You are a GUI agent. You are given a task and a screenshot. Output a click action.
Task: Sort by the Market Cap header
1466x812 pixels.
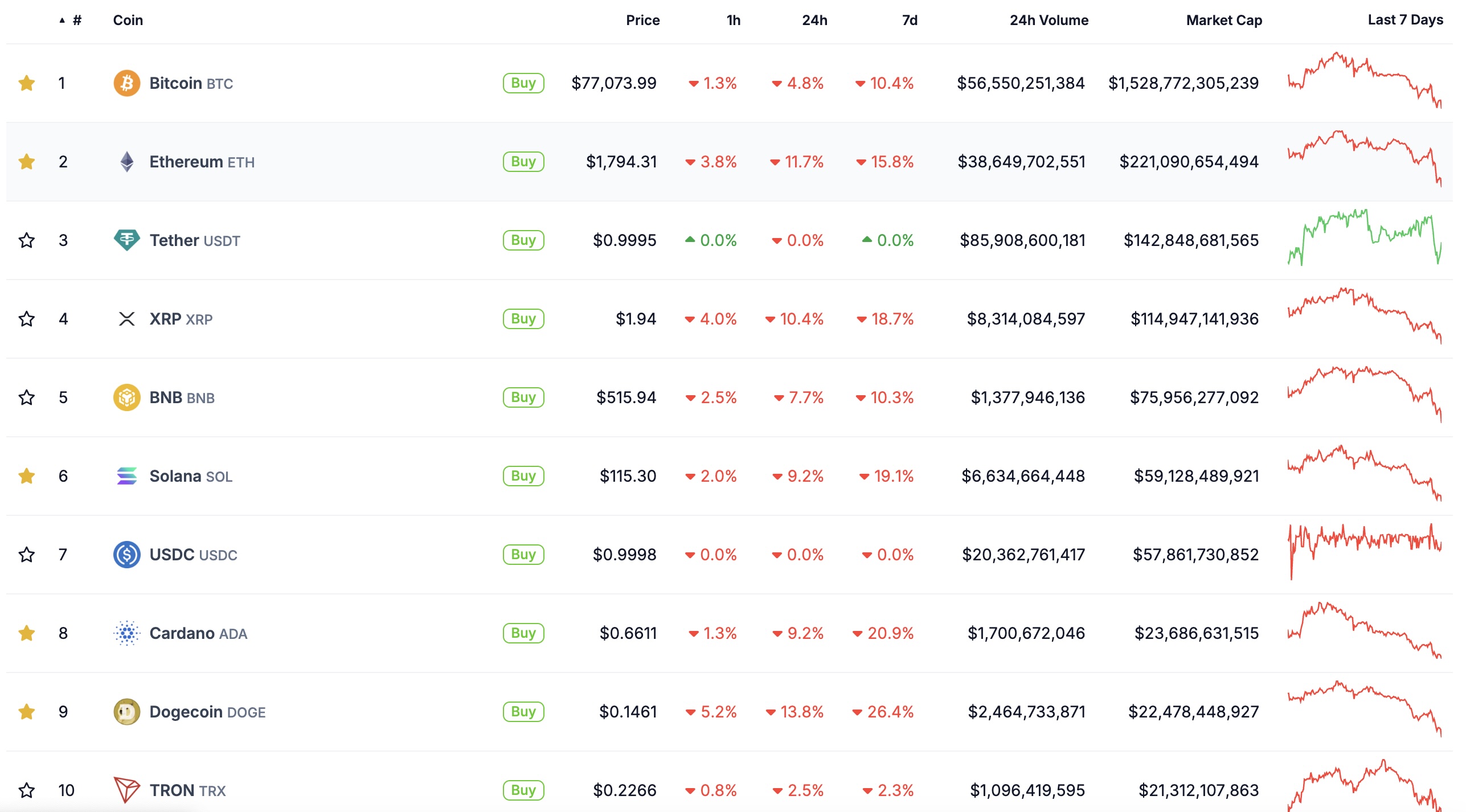[x=1224, y=20]
